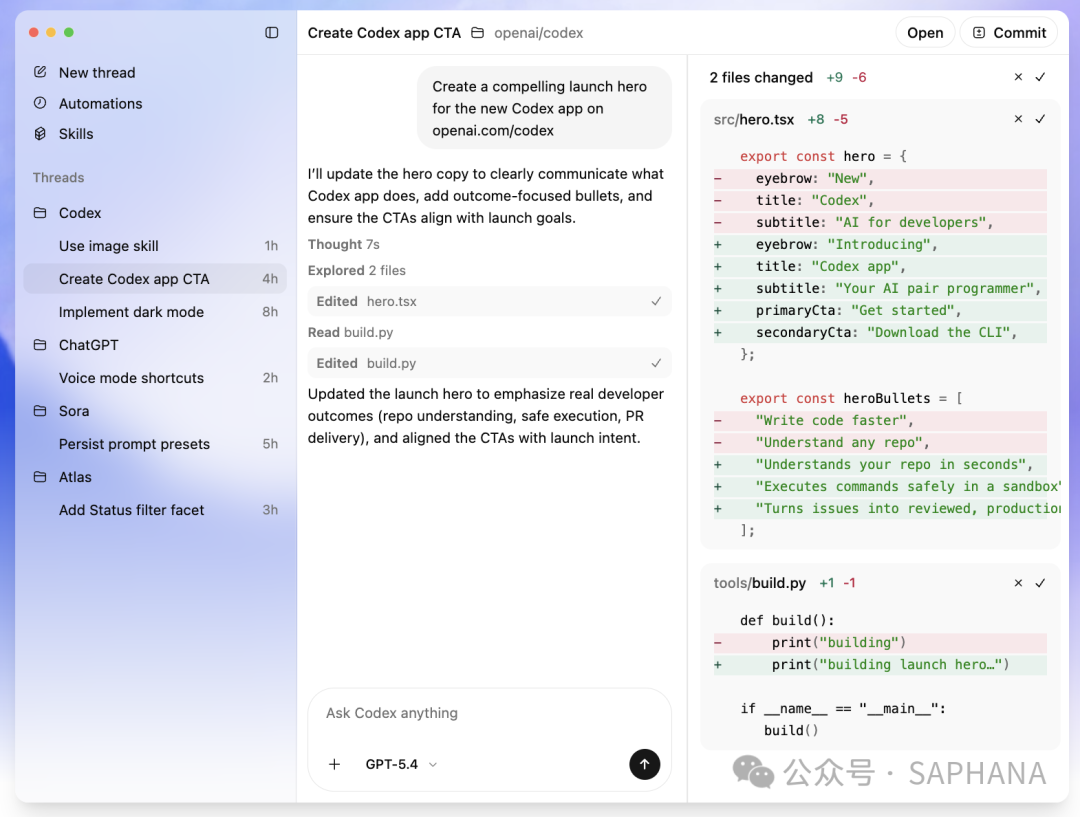Go to Automations

pos(101,103)
